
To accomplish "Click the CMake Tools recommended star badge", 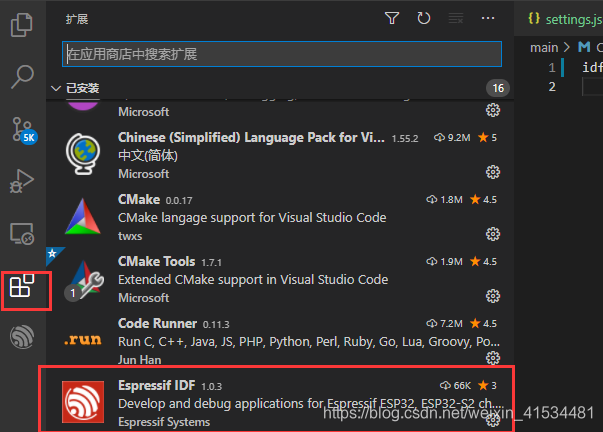I will [53, 254].
